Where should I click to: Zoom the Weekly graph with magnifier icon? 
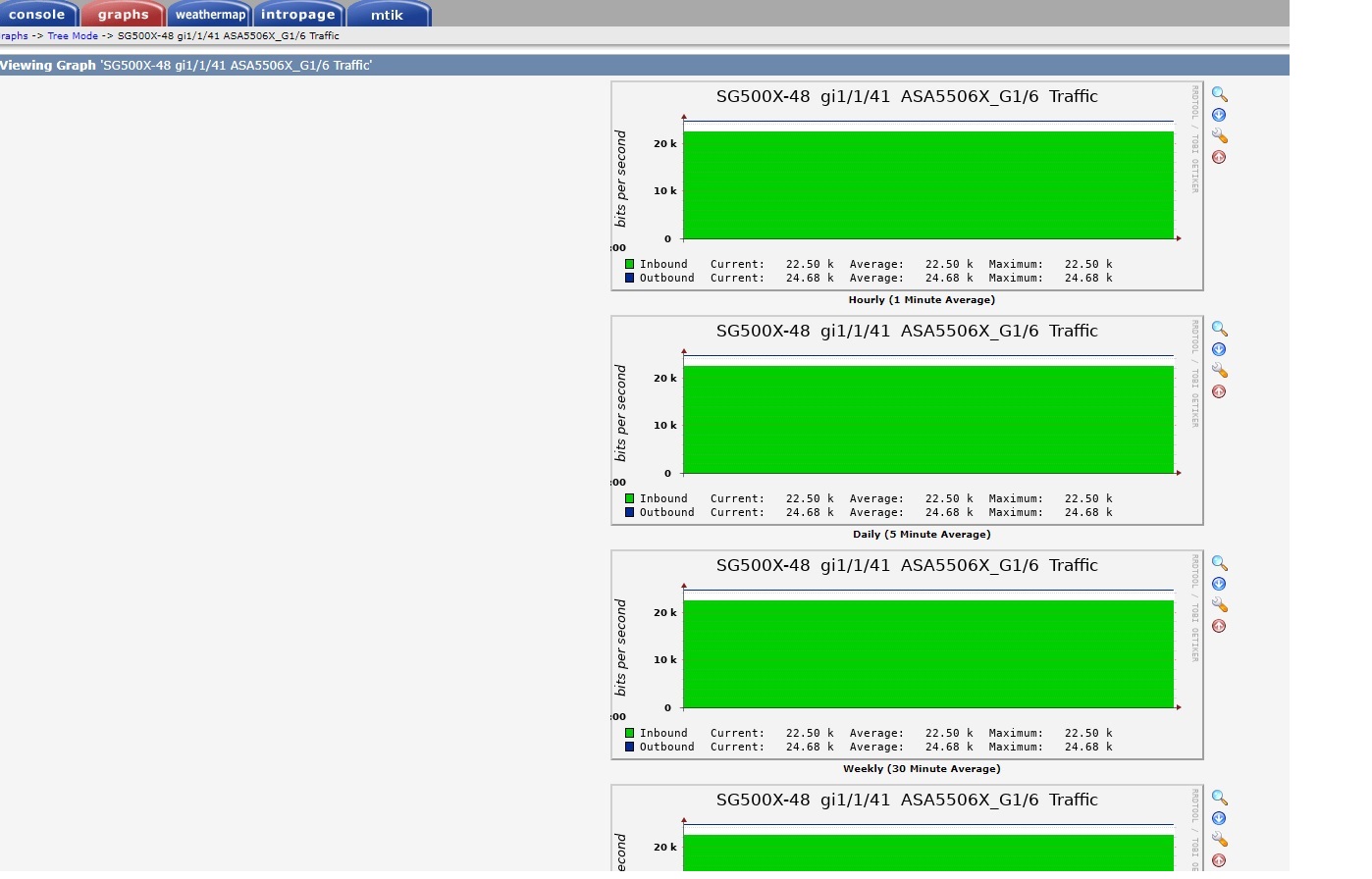[1219, 563]
